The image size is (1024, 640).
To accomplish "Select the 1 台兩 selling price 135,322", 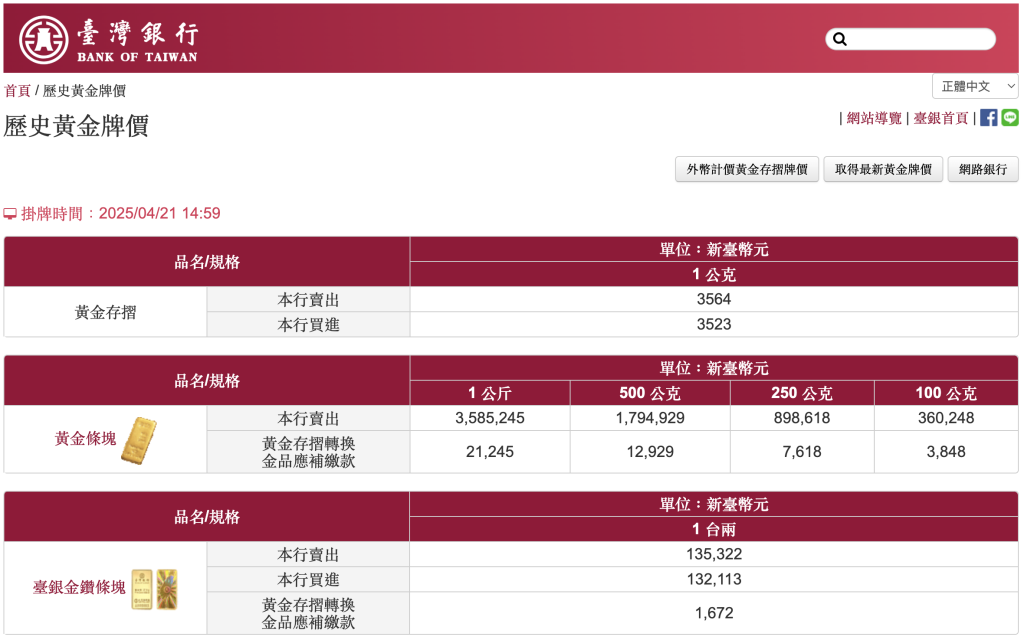I will tap(714, 554).
